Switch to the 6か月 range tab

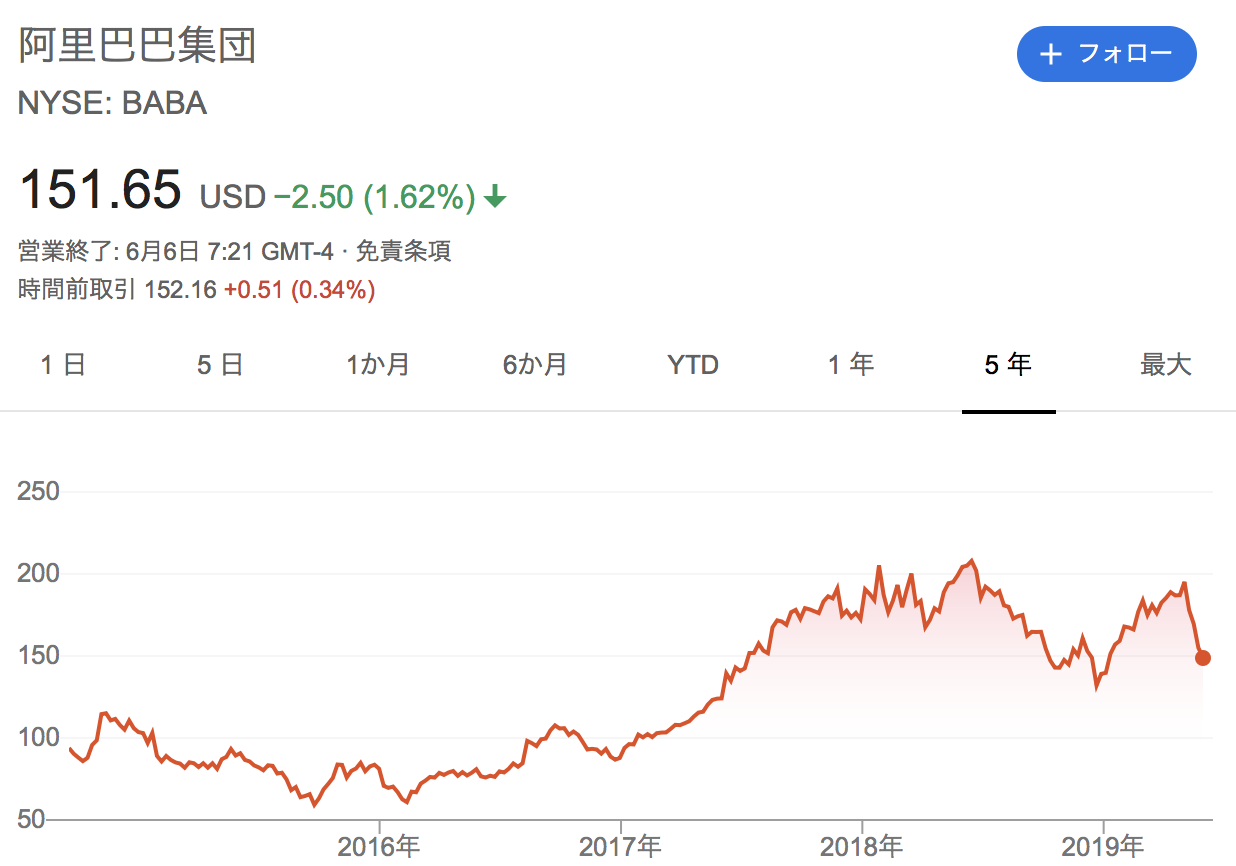click(x=535, y=364)
